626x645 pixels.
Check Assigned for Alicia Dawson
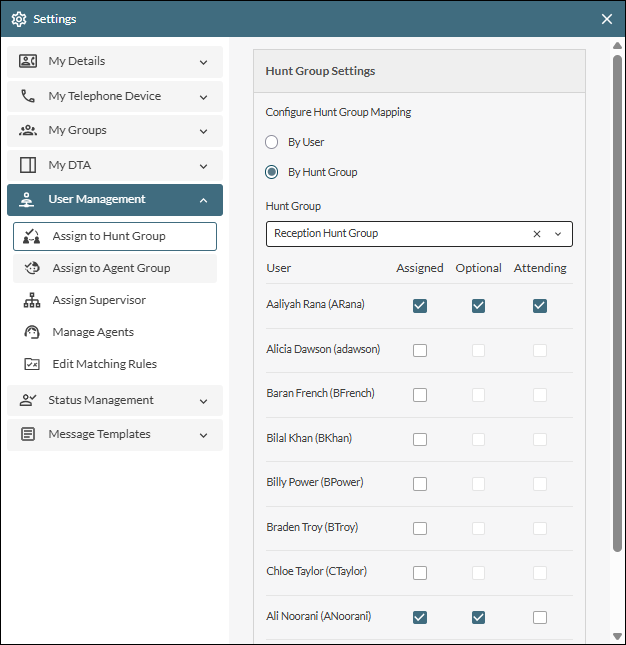pos(420,350)
